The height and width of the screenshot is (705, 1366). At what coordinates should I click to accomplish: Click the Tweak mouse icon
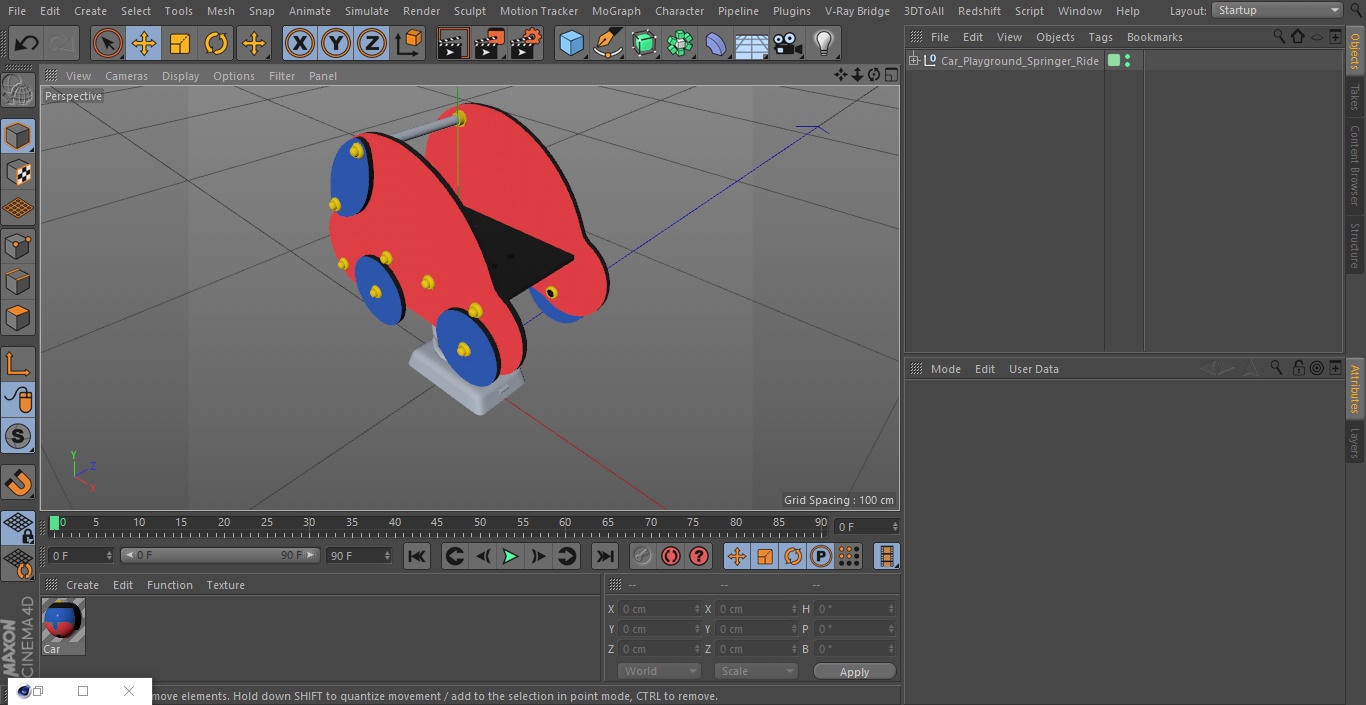point(18,400)
